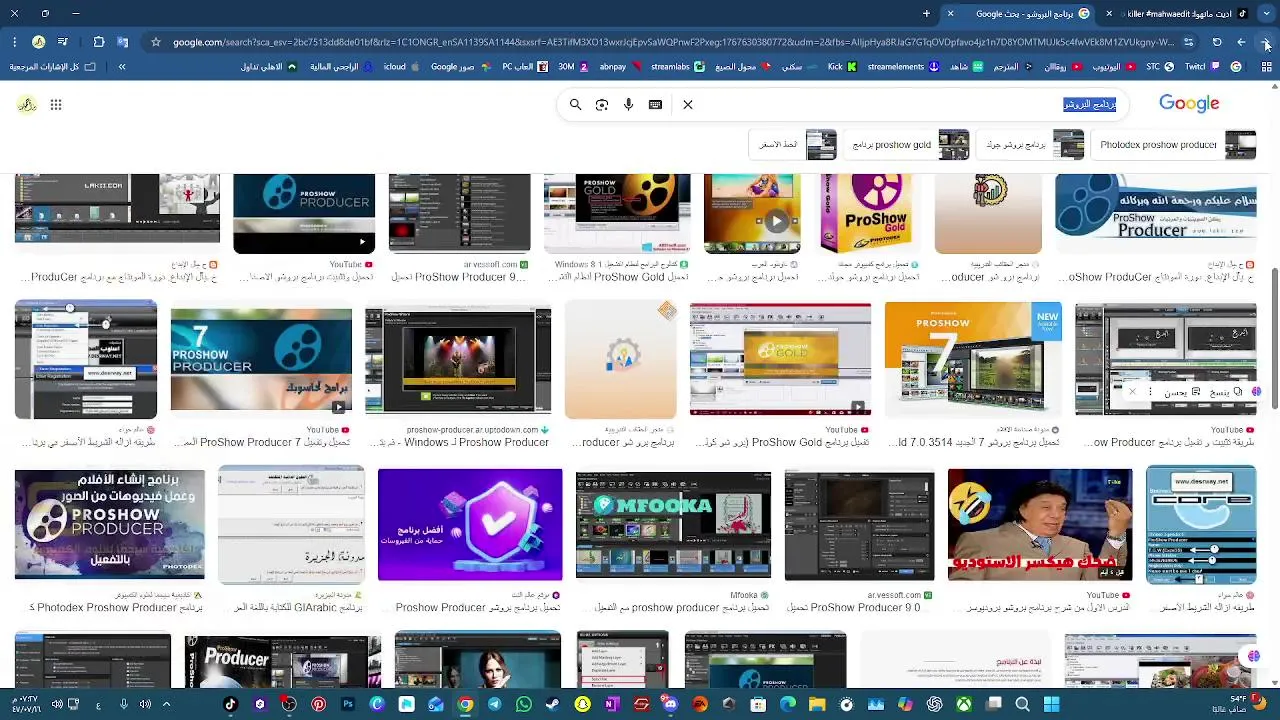Open the Chrome extensions puzzle icon
The image size is (1280, 720).
coord(98,42)
